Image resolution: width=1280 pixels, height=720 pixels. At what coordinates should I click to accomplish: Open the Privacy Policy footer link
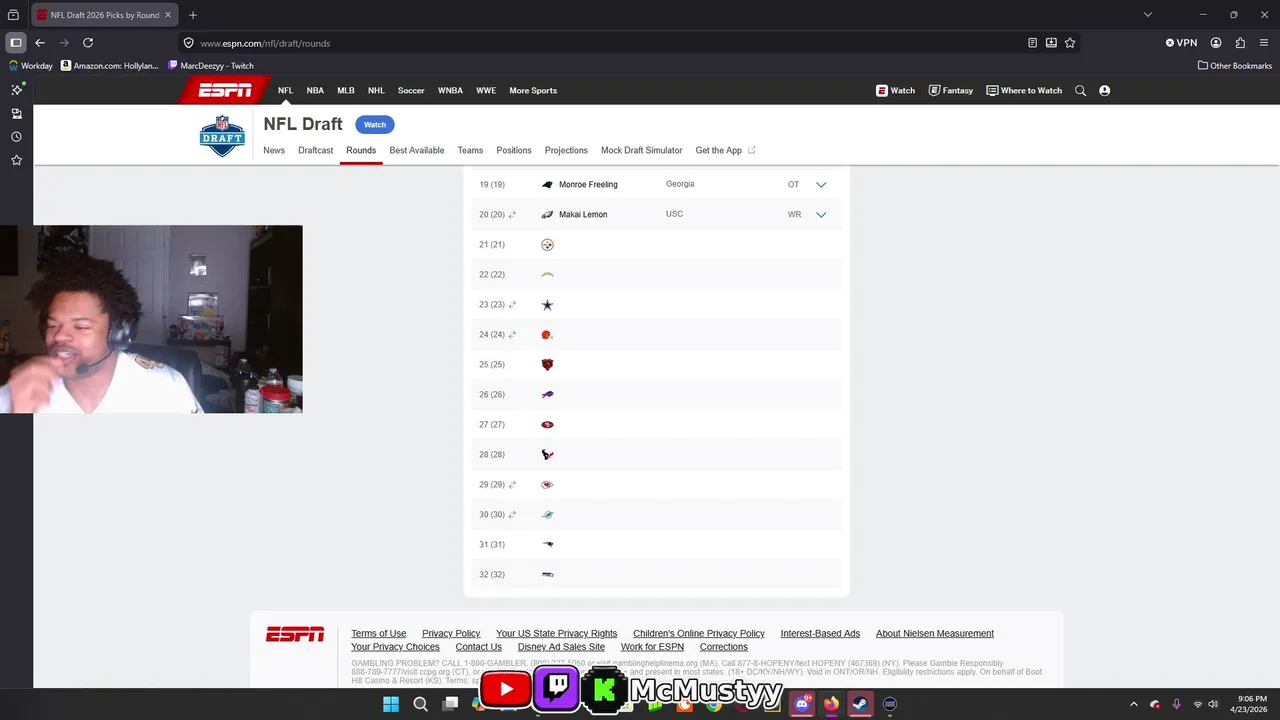pos(451,634)
